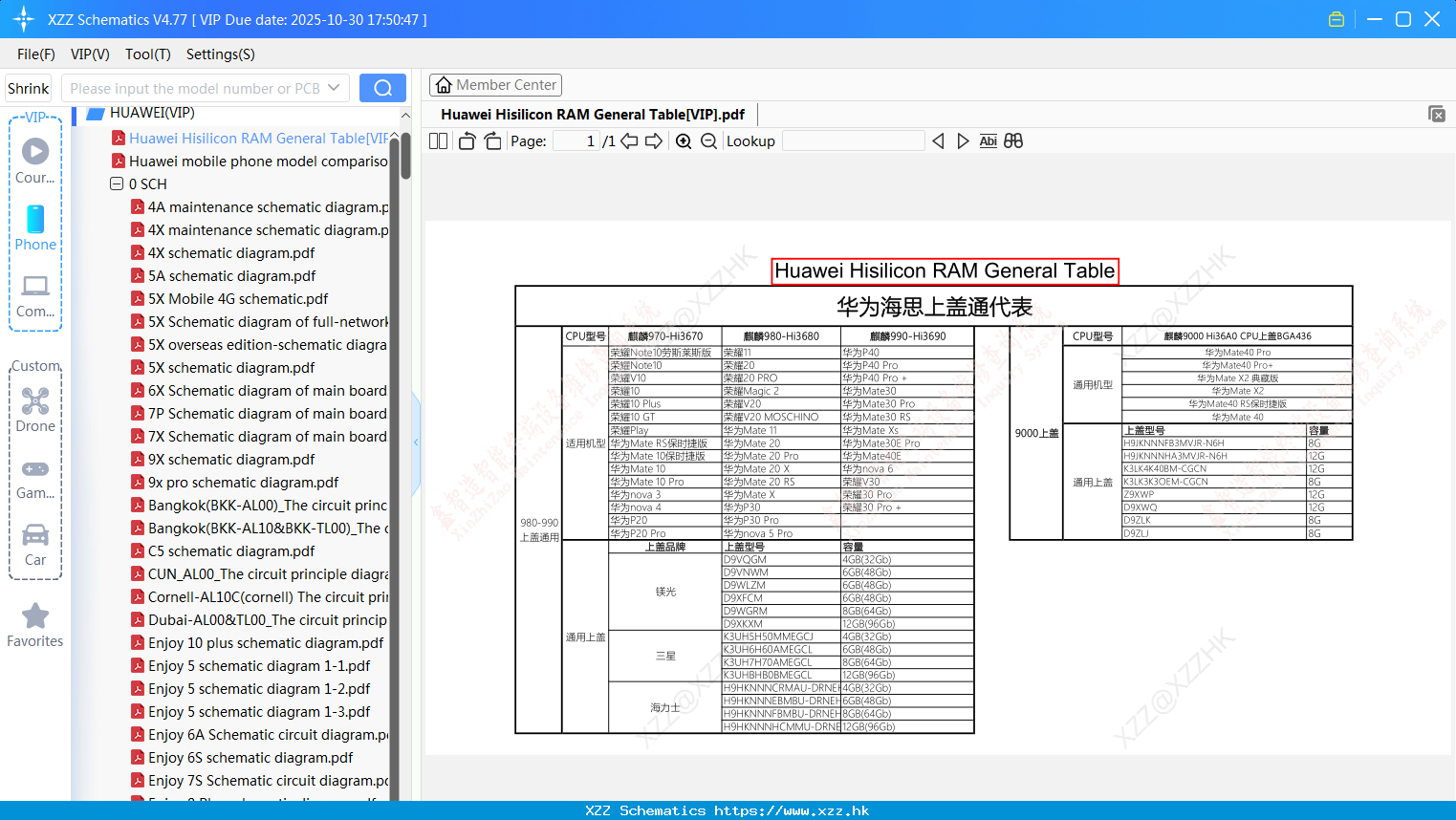1456x820 pixels.
Task: Open 5X overseas edition-schematic diagram file
Action: pos(260,345)
